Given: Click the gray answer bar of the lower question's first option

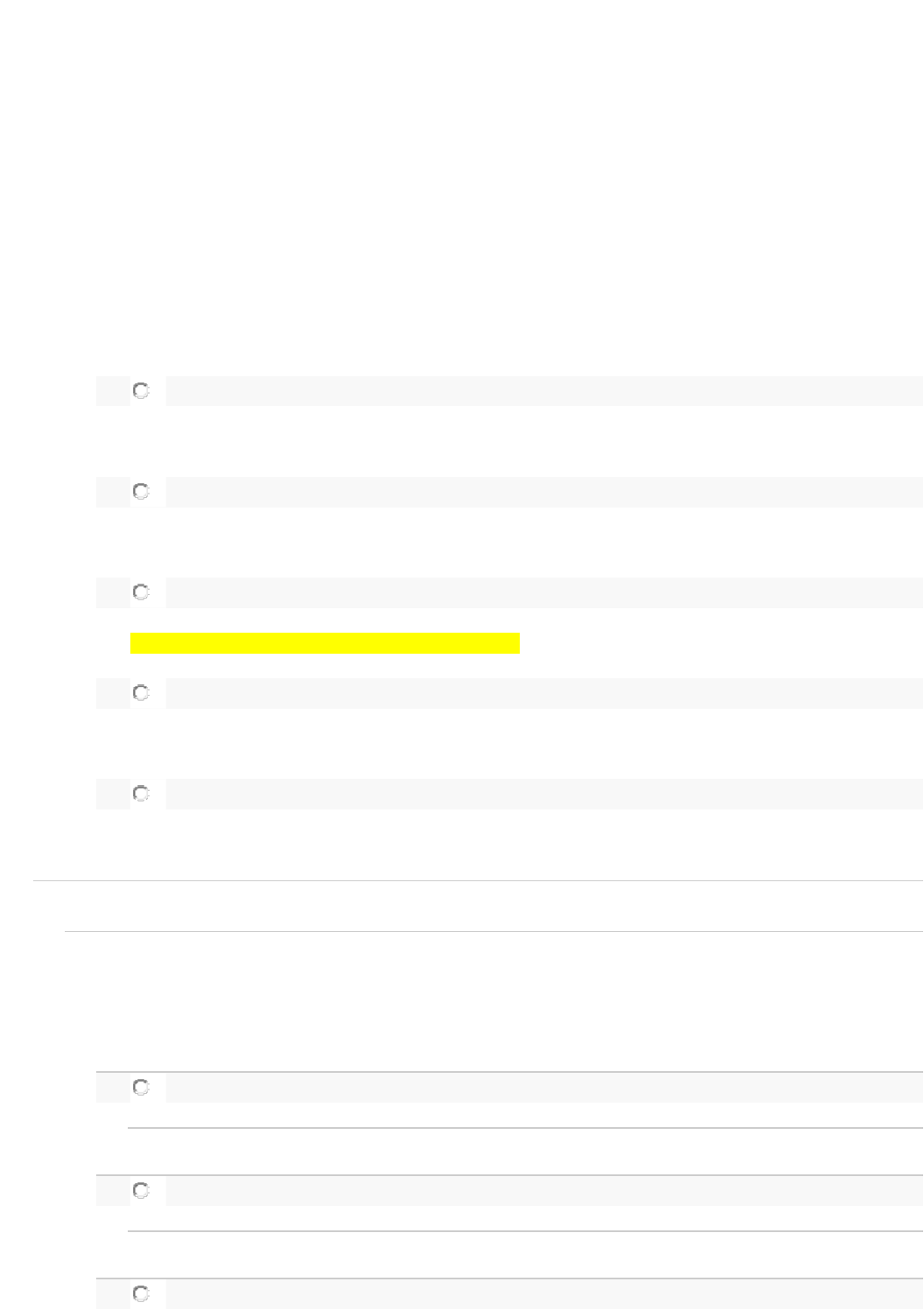Looking at the screenshot, I should [543, 1088].
